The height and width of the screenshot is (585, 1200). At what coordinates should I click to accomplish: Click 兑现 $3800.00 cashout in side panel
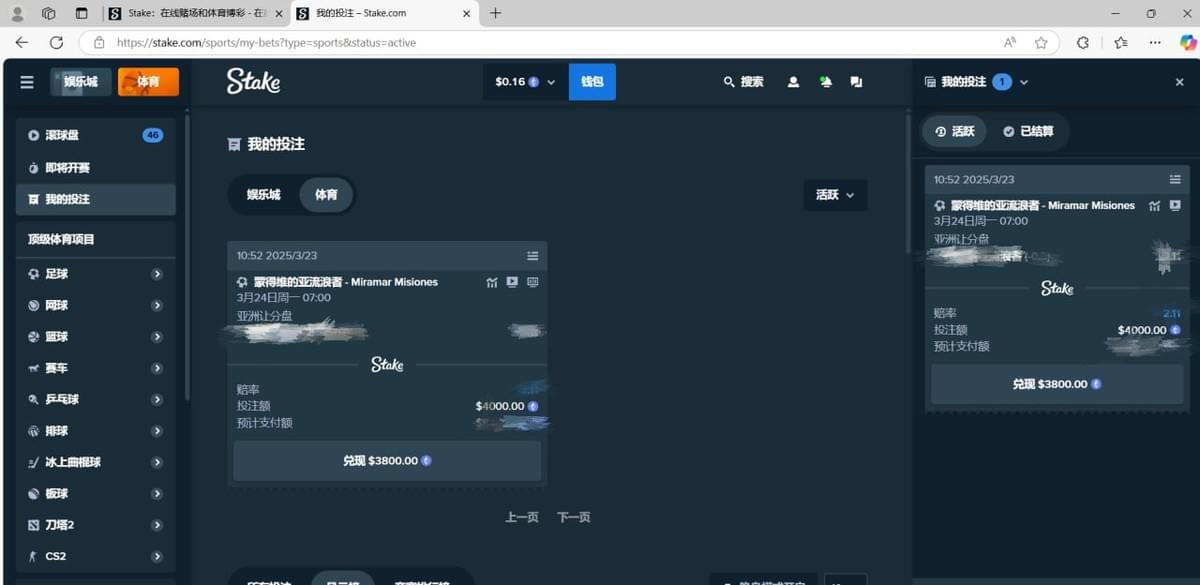(1057, 384)
